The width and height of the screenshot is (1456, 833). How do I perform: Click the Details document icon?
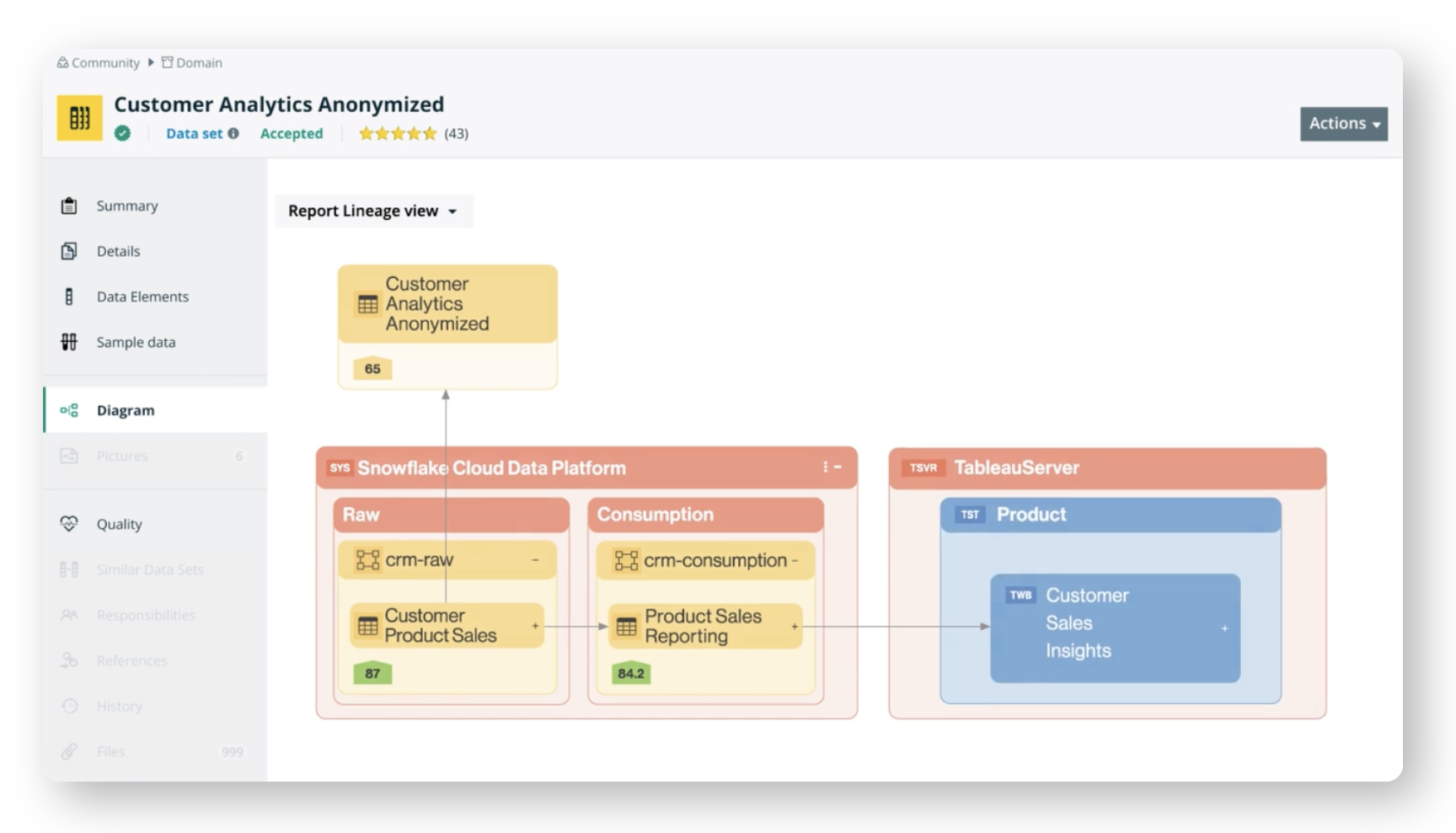click(x=69, y=251)
